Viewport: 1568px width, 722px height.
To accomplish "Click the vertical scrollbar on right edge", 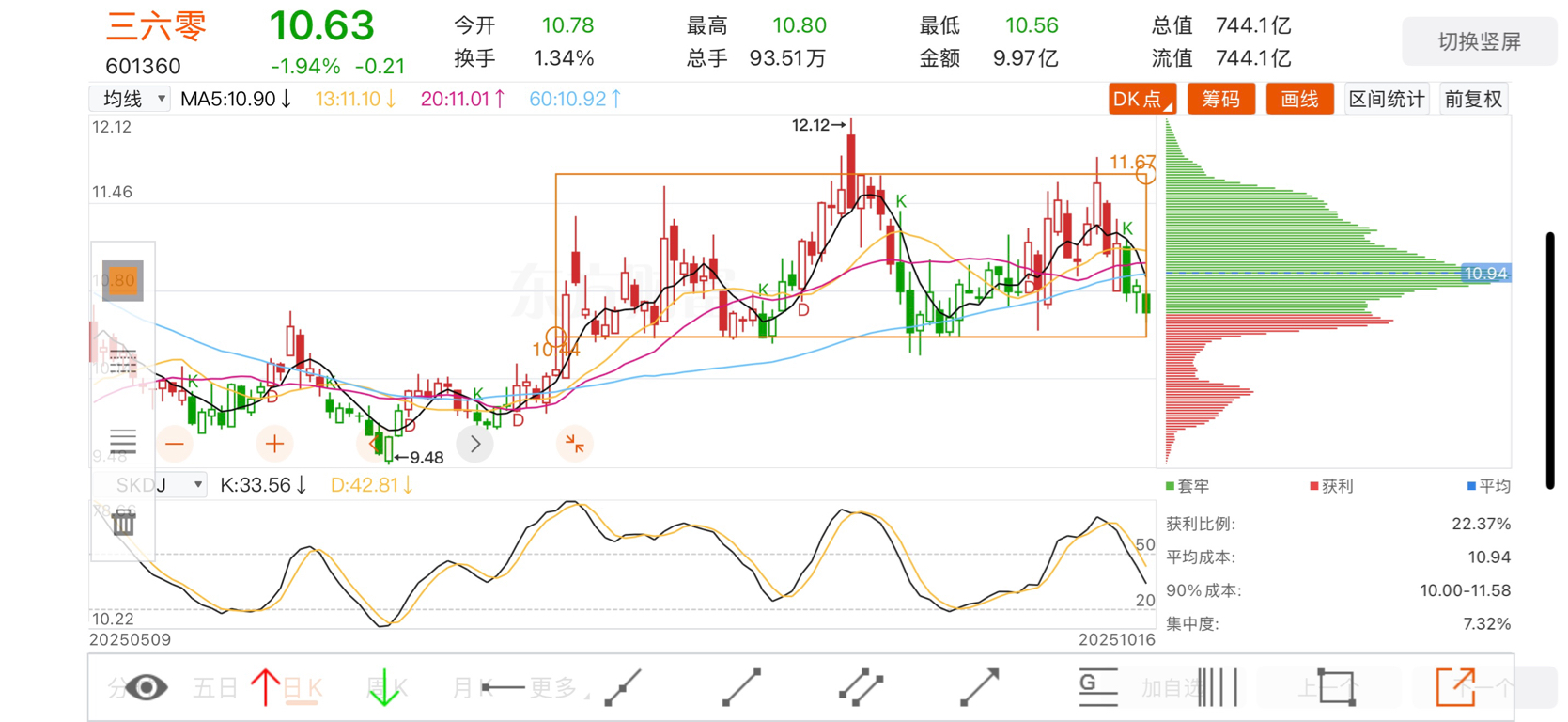I will [1550, 360].
